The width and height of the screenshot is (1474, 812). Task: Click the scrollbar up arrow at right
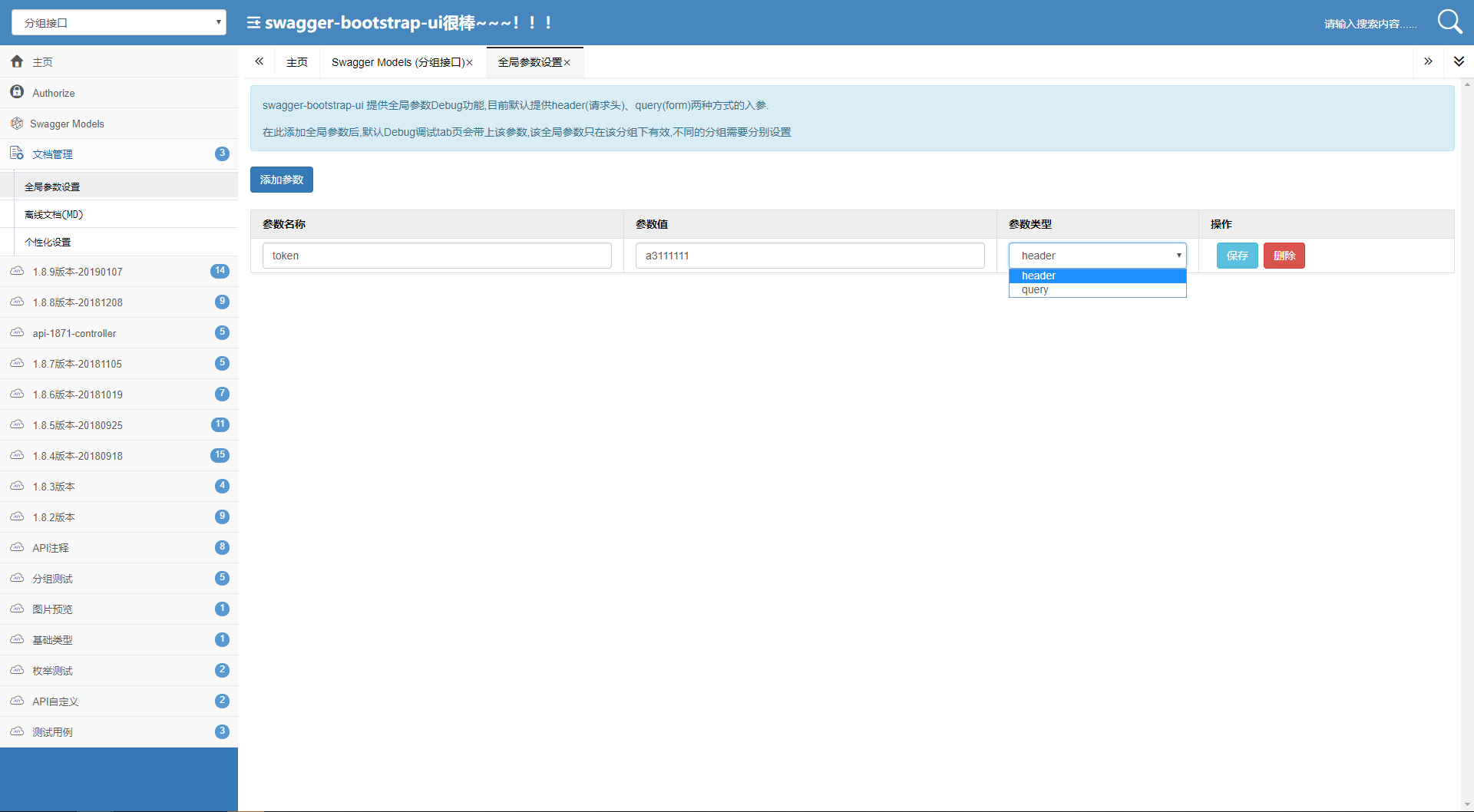tap(1468, 84)
